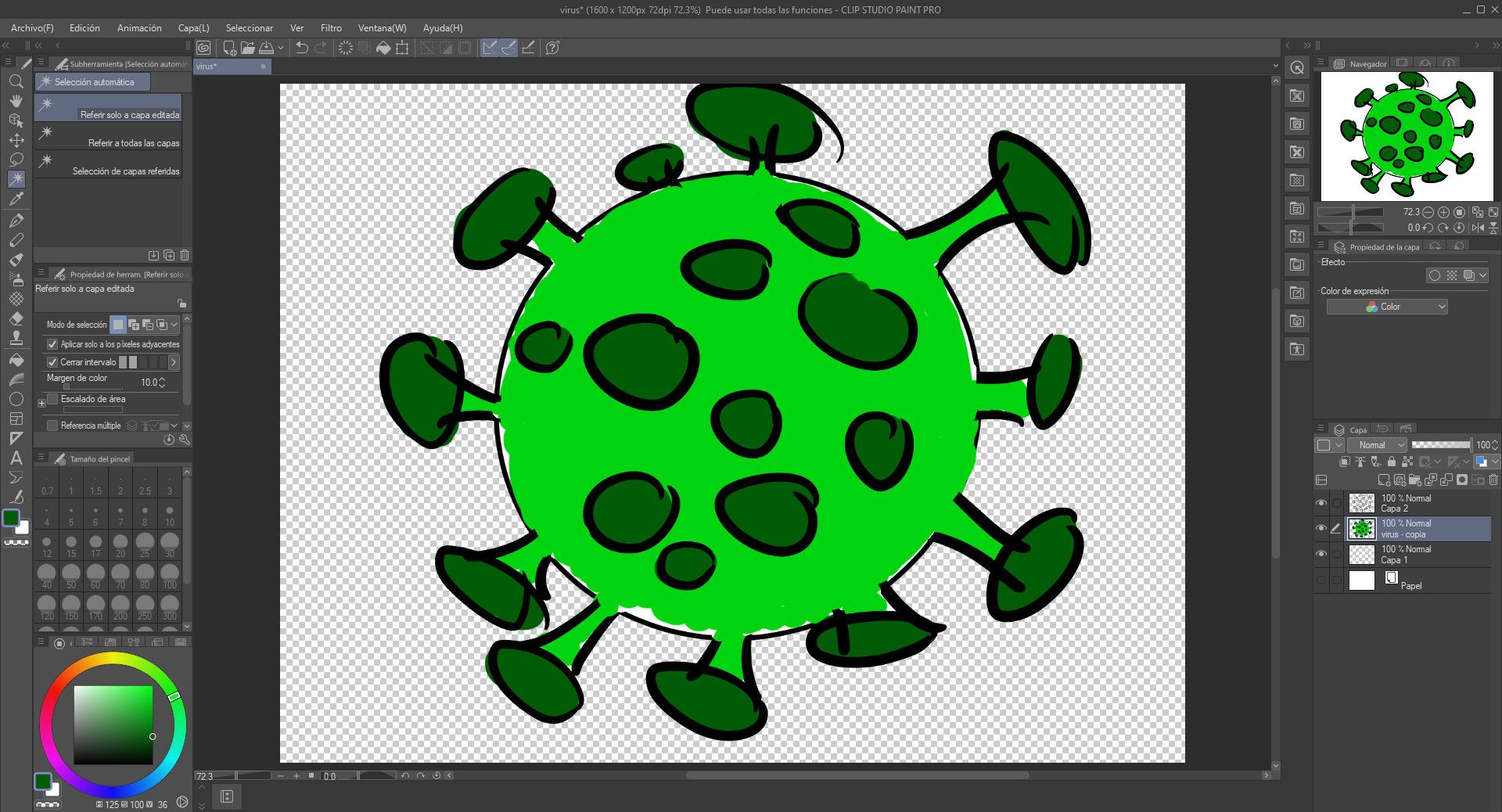Select the Pen tool
Screen dimensions: 1502x812
(x=16, y=221)
